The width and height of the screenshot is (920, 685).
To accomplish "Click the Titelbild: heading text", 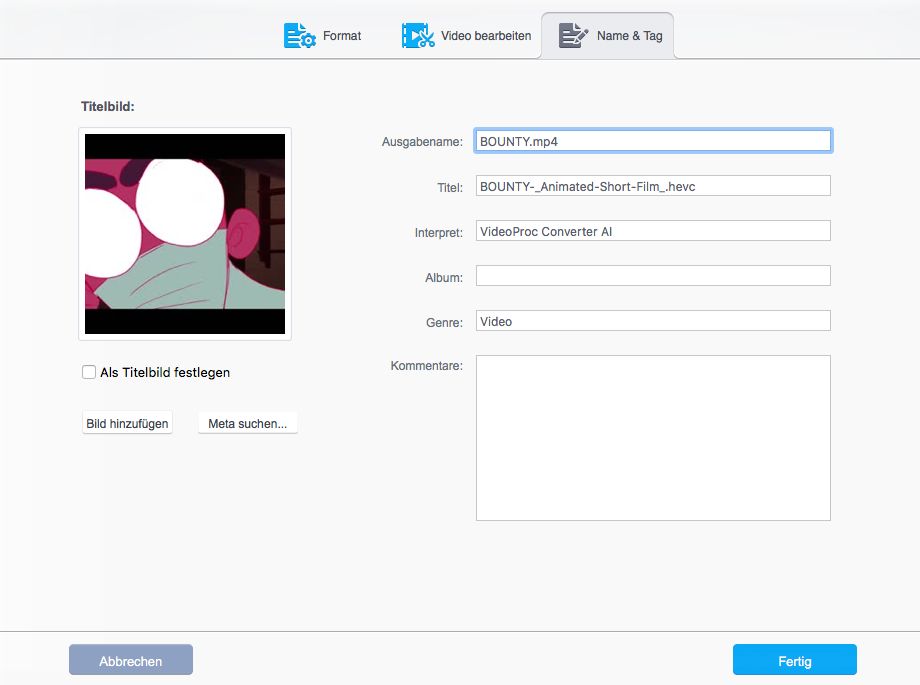I will [x=108, y=107].
